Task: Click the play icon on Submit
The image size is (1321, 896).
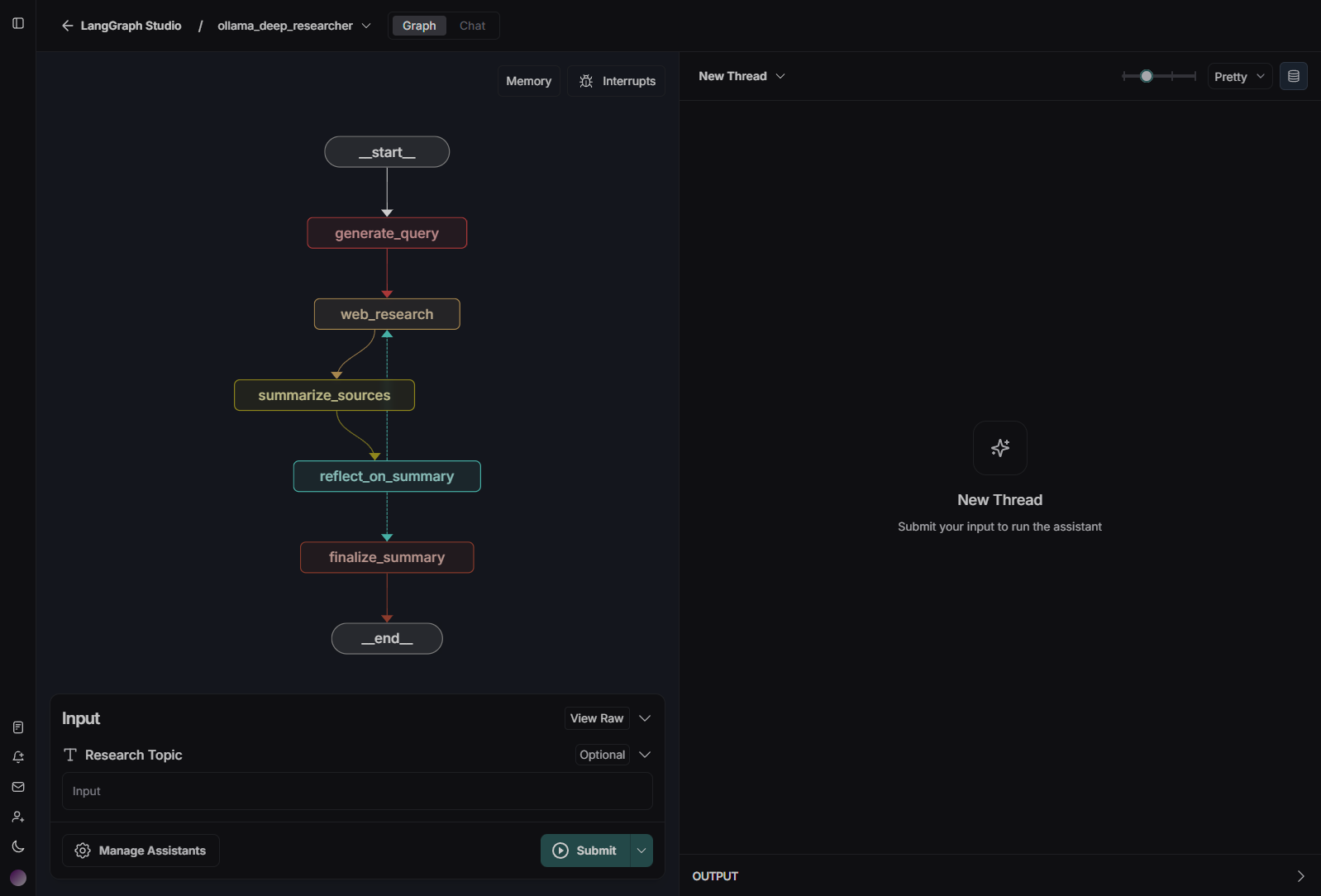Action: [560, 851]
